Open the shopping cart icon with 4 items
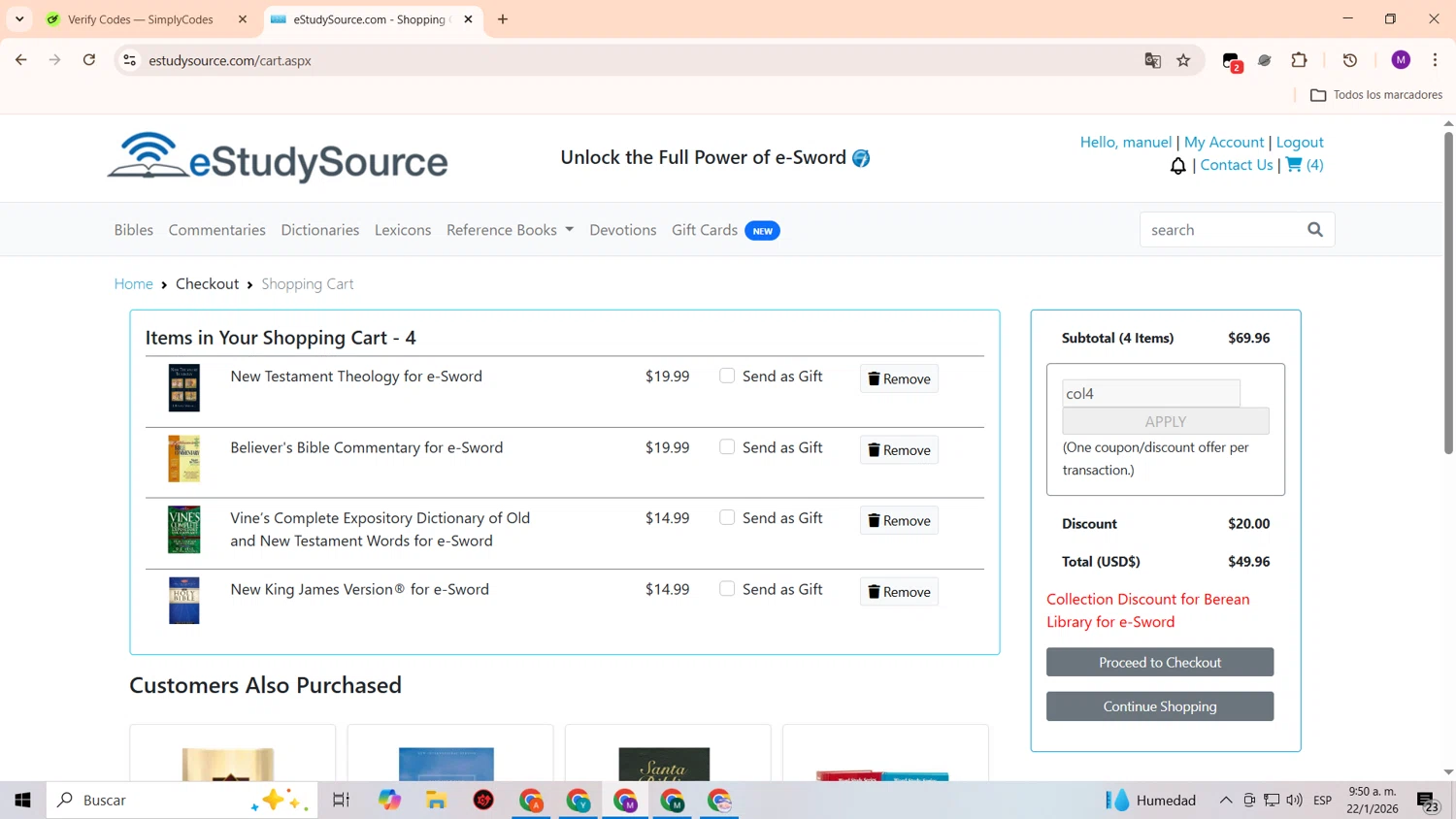 1305,165
